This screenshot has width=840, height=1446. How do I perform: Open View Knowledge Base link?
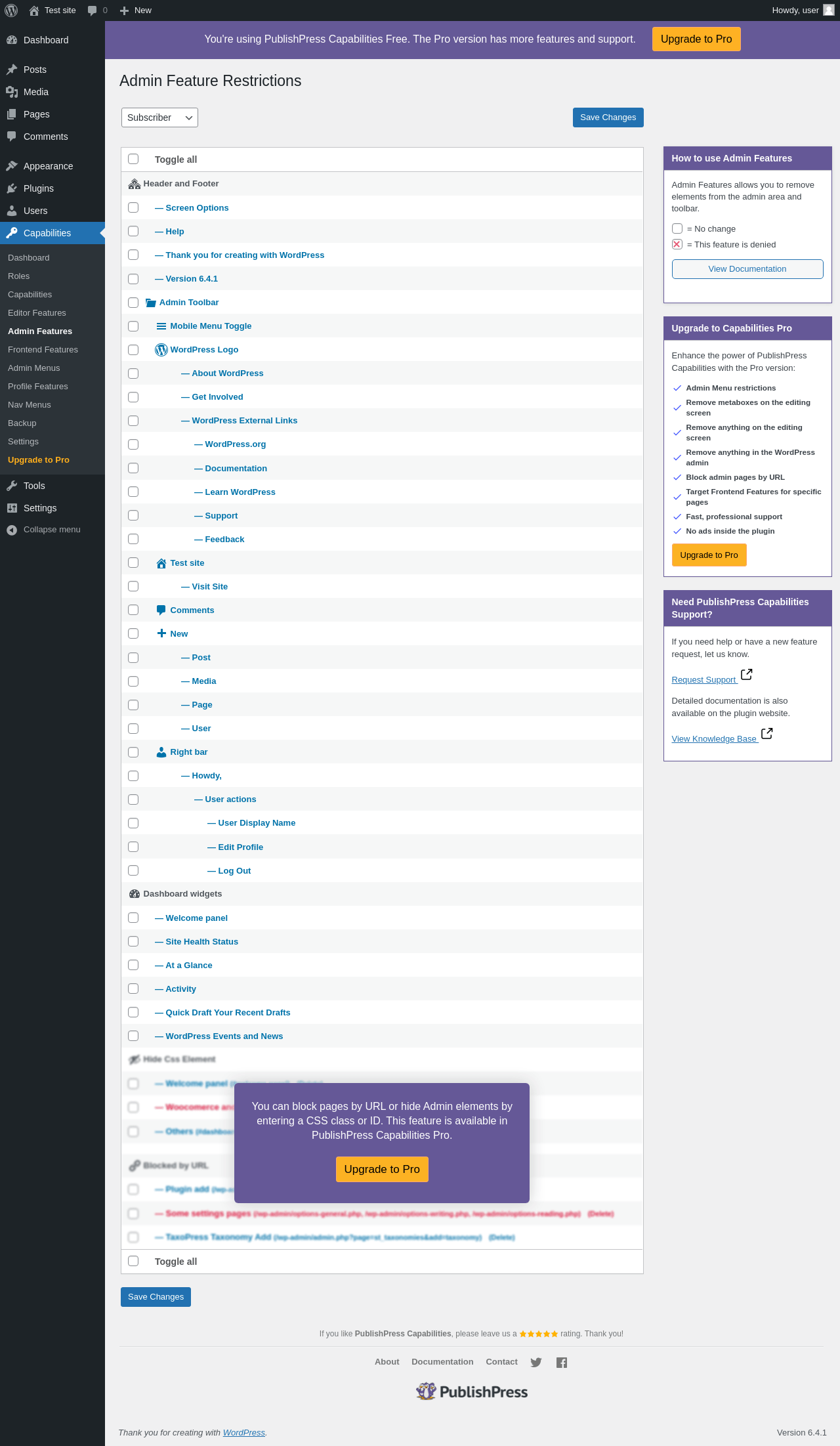point(715,739)
